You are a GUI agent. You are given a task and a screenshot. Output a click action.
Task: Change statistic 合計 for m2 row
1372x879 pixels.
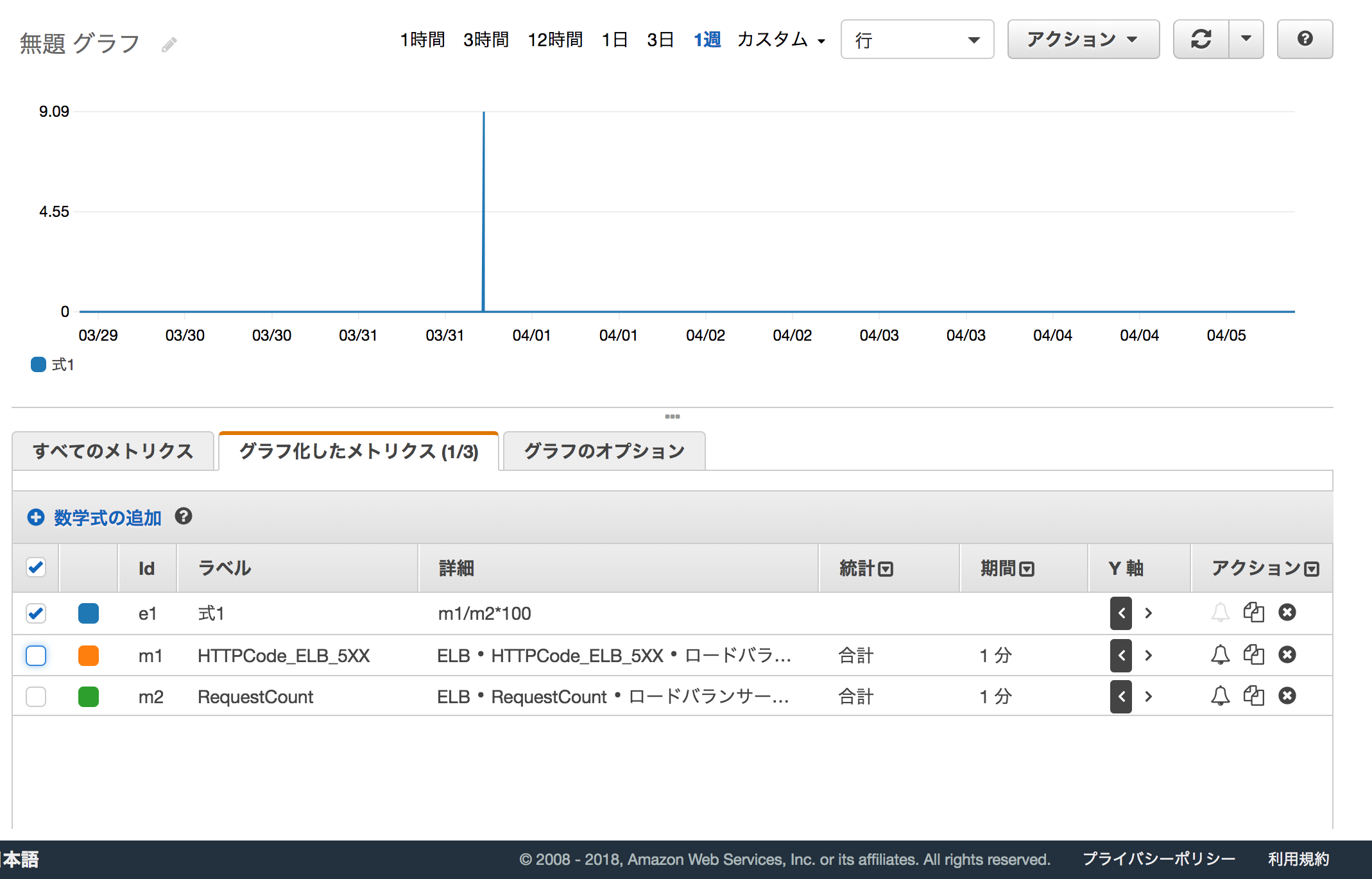tap(856, 697)
